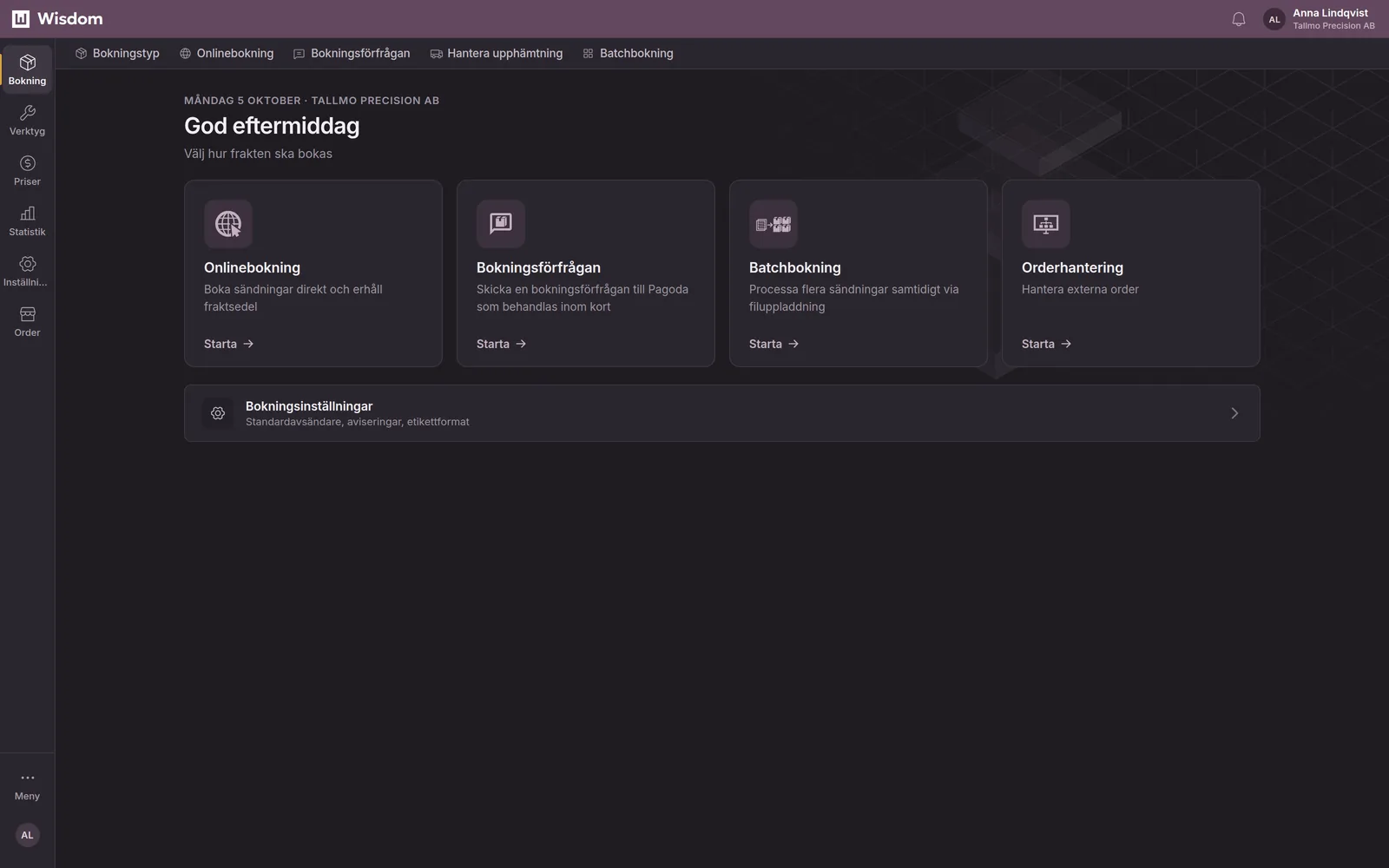Click the Bokningsförfrågan card icon
This screenshot has width=1389, height=868.
pyautogui.click(x=501, y=224)
